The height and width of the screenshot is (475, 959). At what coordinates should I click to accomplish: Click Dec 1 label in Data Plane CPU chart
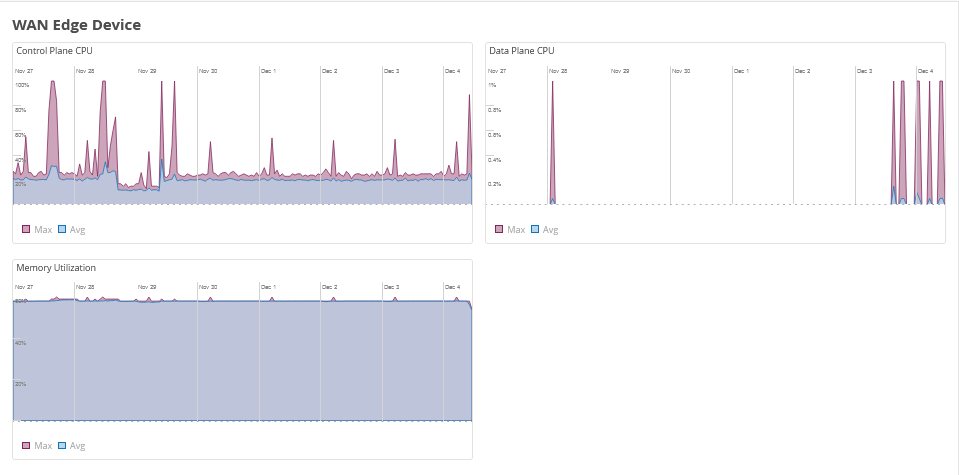[x=741, y=71]
